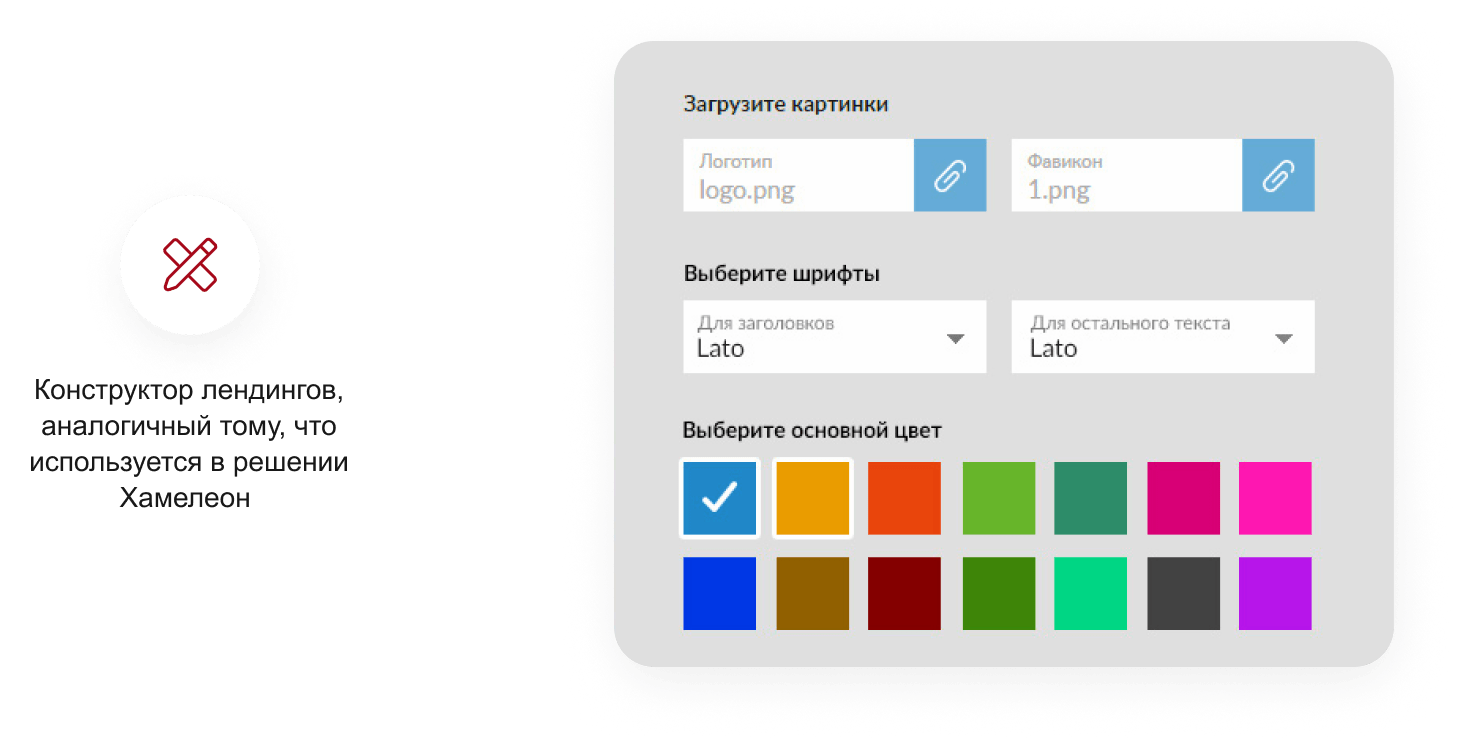The height and width of the screenshot is (740, 1484).
Task: Click the Логотип logo.png file field
Action: [798, 176]
